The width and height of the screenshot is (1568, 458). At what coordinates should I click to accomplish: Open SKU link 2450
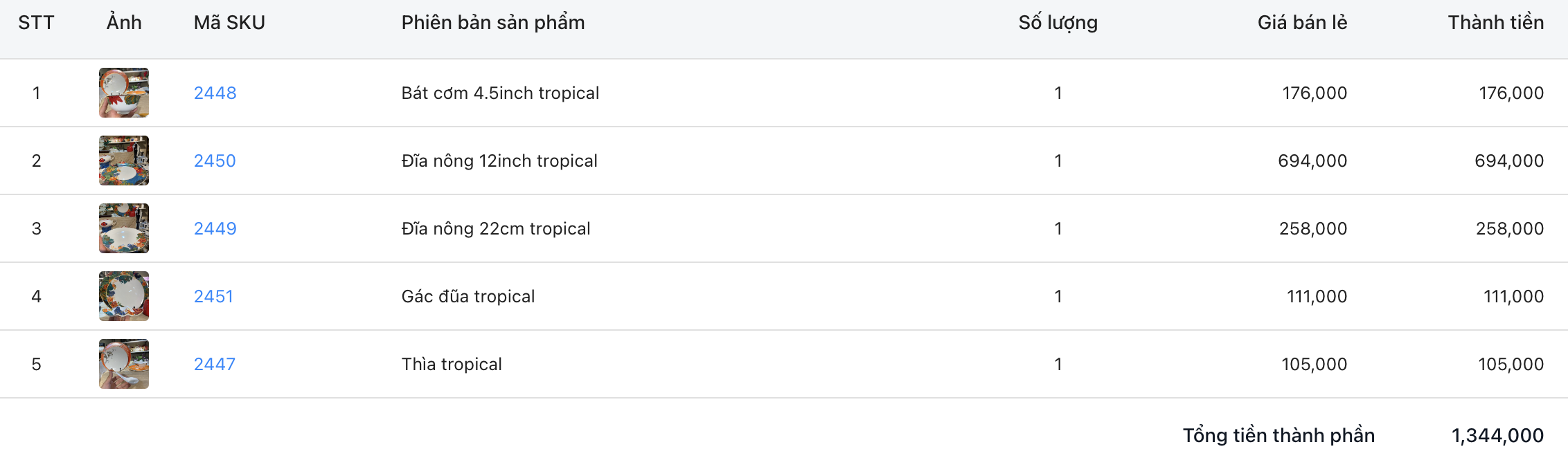tap(215, 161)
